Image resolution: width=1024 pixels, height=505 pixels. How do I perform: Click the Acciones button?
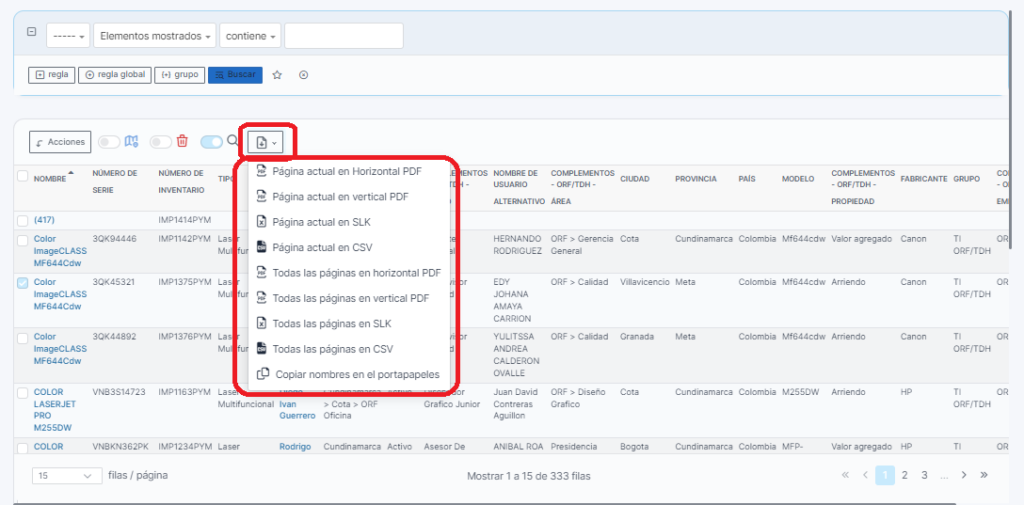coord(60,143)
